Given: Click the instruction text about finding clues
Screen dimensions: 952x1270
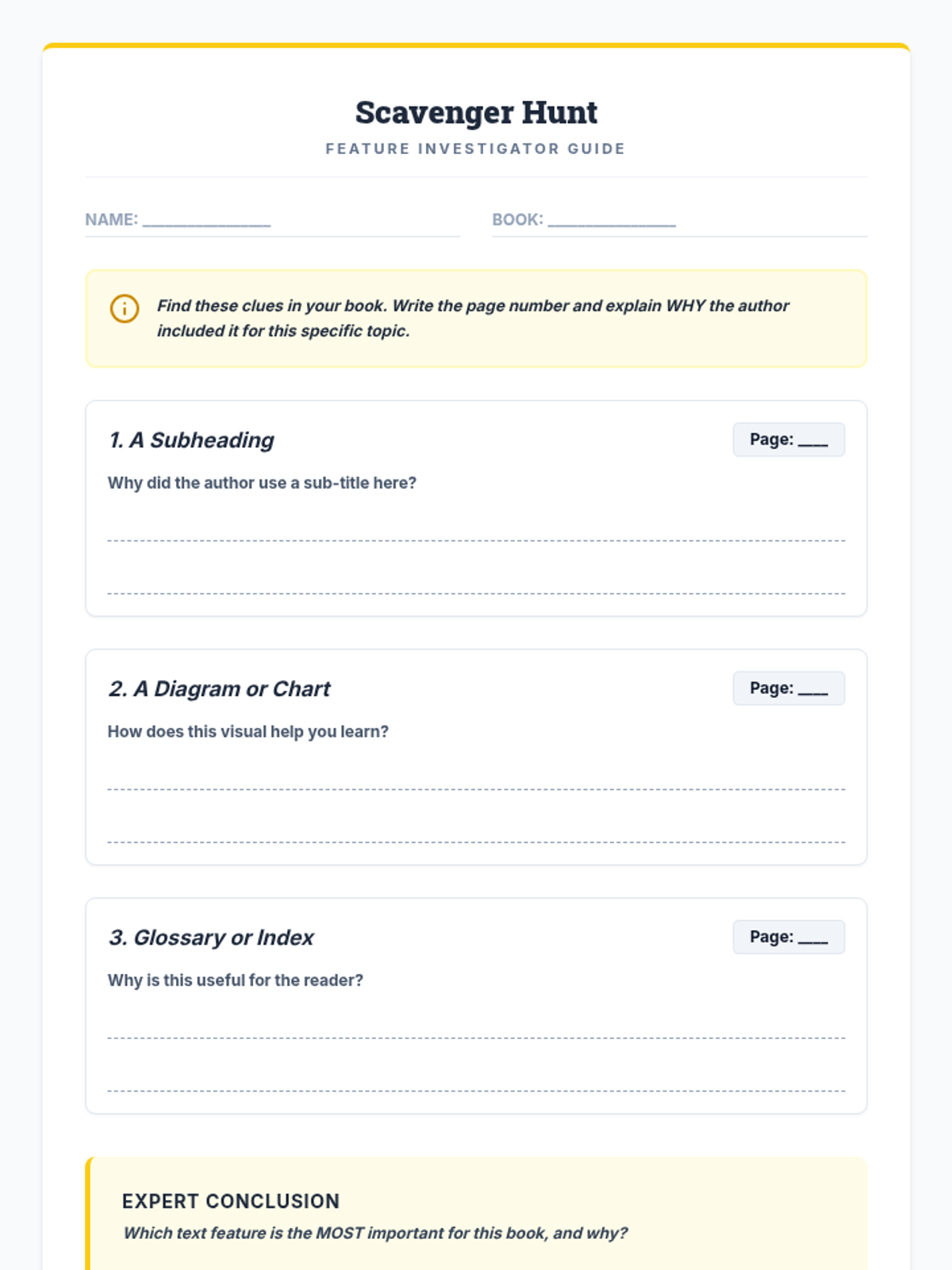Looking at the screenshot, I should (473, 318).
